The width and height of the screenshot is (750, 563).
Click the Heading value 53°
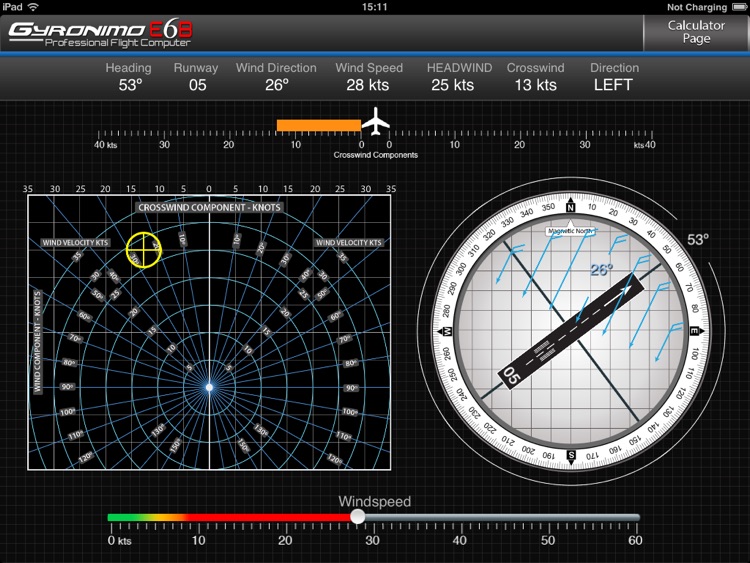click(131, 85)
